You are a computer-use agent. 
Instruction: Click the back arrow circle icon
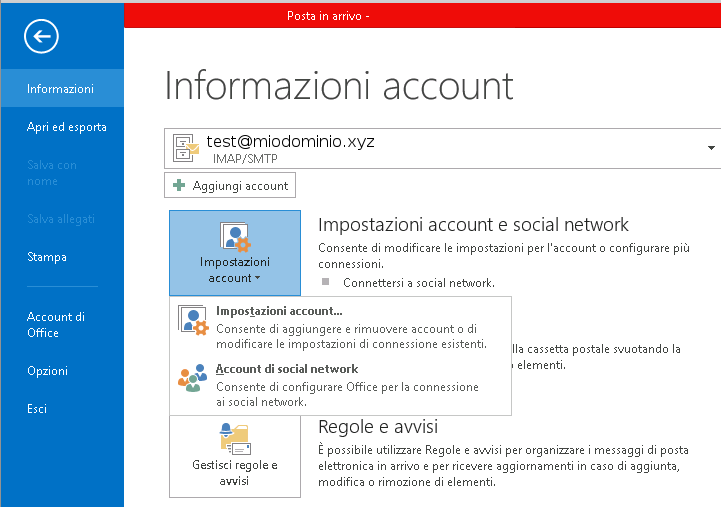[x=41, y=36]
